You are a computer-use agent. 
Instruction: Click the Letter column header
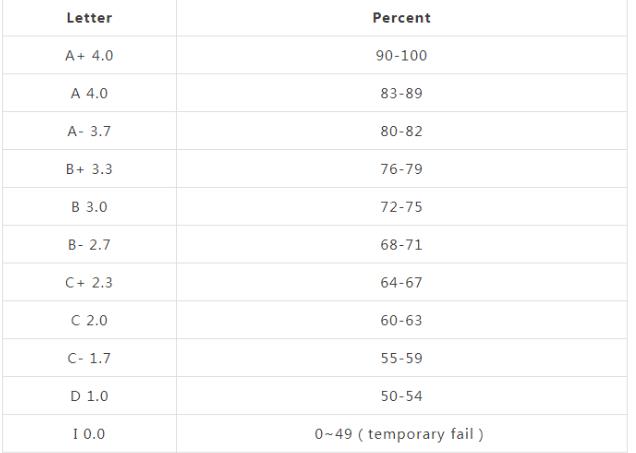pyautogui.click(x=89, y=18)
